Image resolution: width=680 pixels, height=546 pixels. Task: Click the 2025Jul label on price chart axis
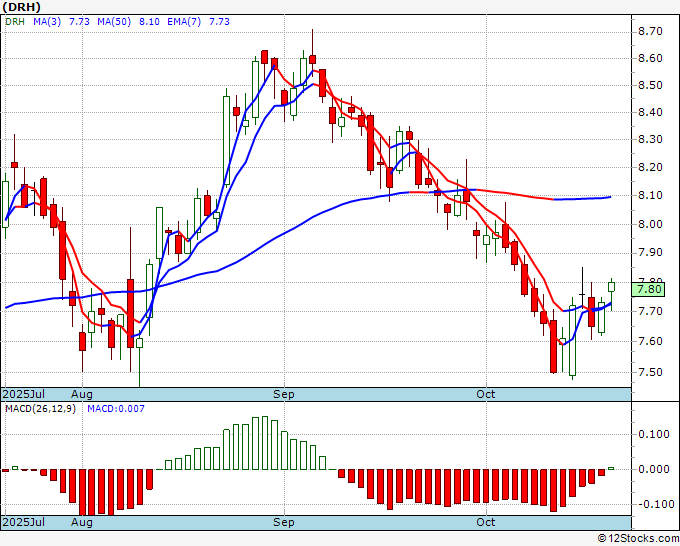click(x=24, y=394)
